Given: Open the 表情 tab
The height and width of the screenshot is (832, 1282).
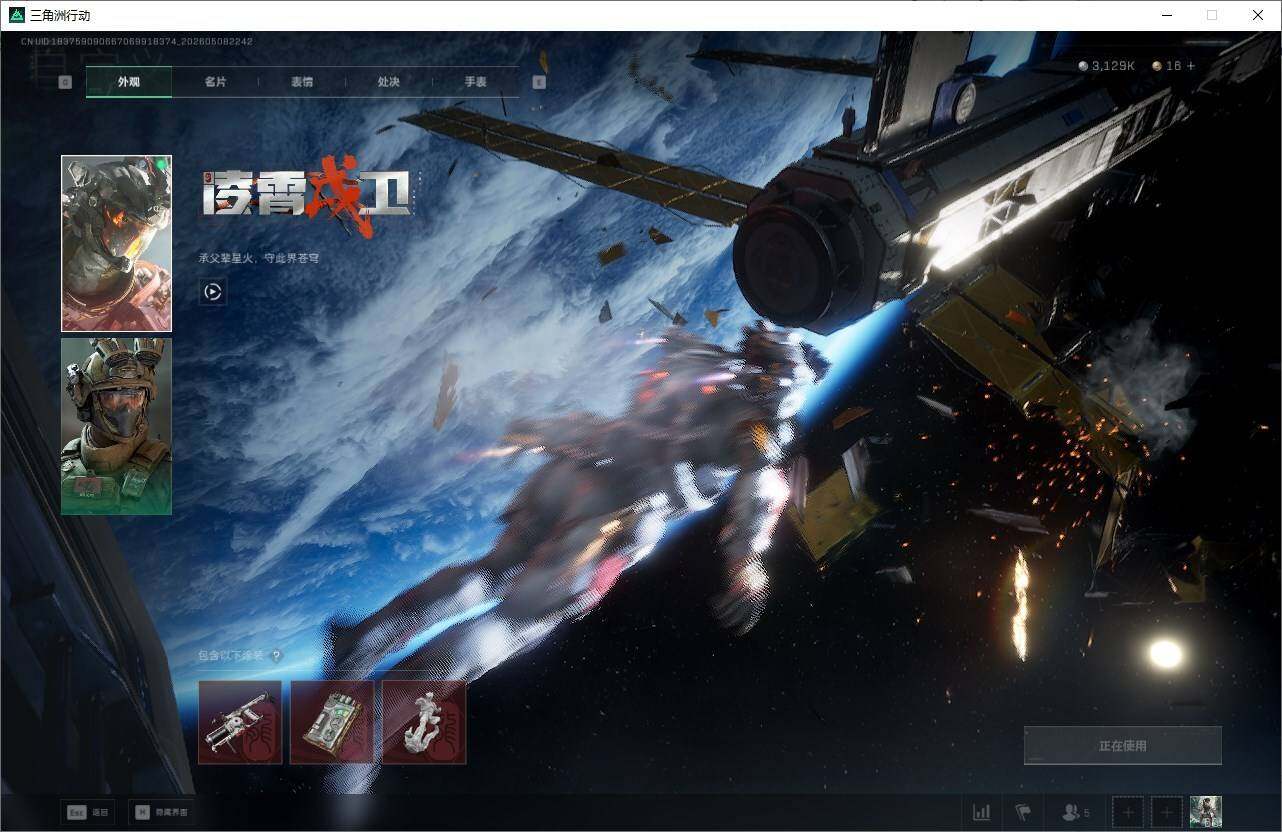Looking at the screenshot, I should [302, 82].
